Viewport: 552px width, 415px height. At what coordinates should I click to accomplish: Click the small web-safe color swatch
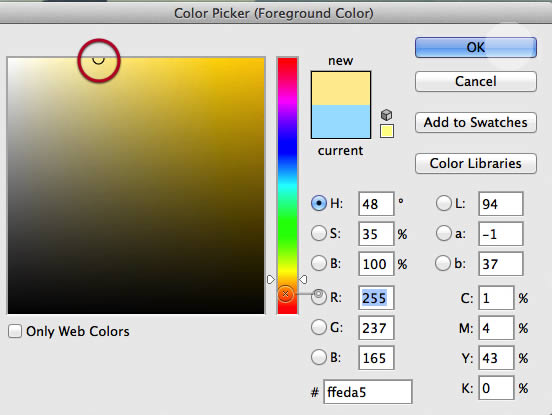coord(387,131)
